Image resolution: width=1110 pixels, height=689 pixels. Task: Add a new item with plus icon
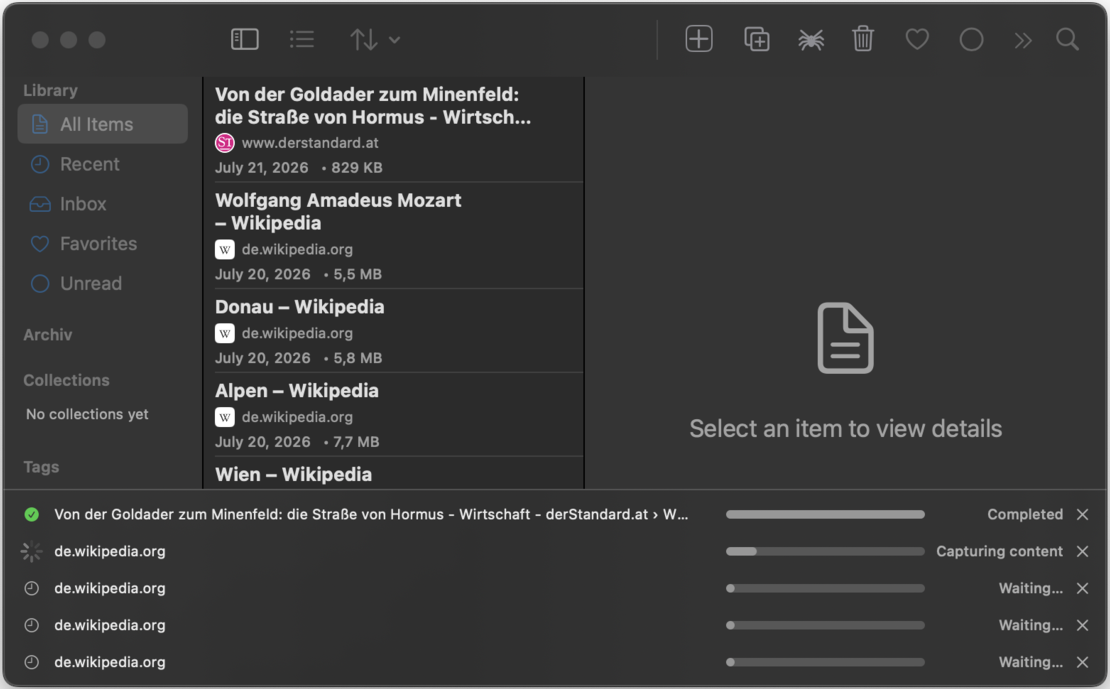[x=699, y=38]
